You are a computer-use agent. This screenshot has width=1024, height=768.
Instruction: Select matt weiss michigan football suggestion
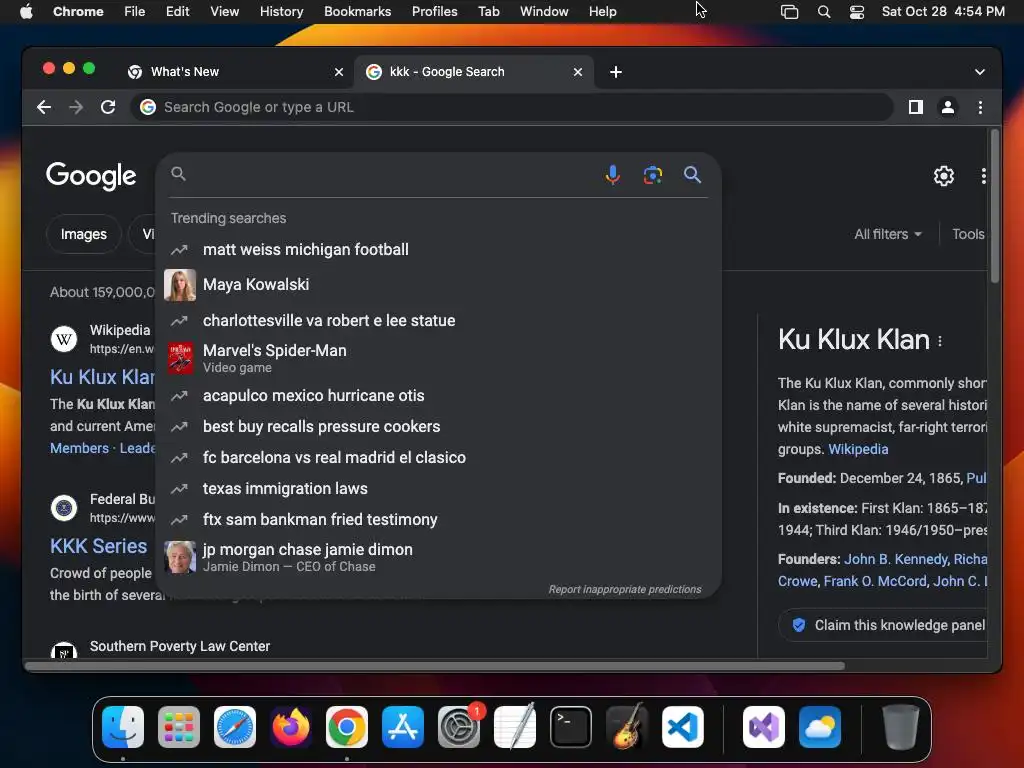tap(438, 249)
